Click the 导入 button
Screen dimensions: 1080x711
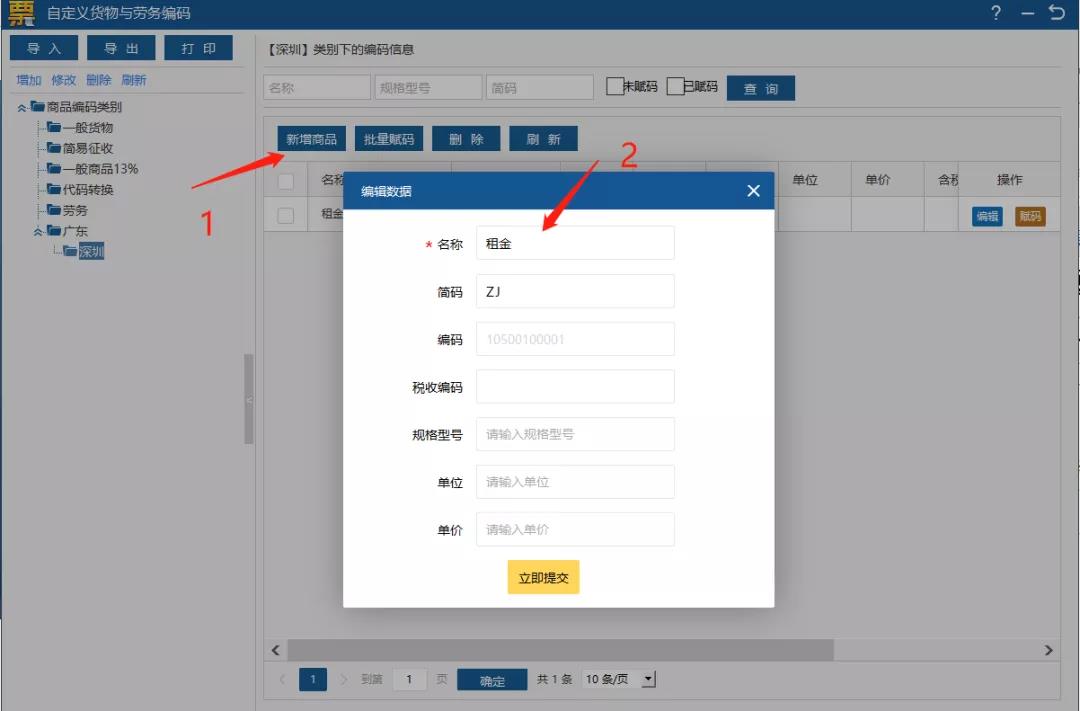44,48
